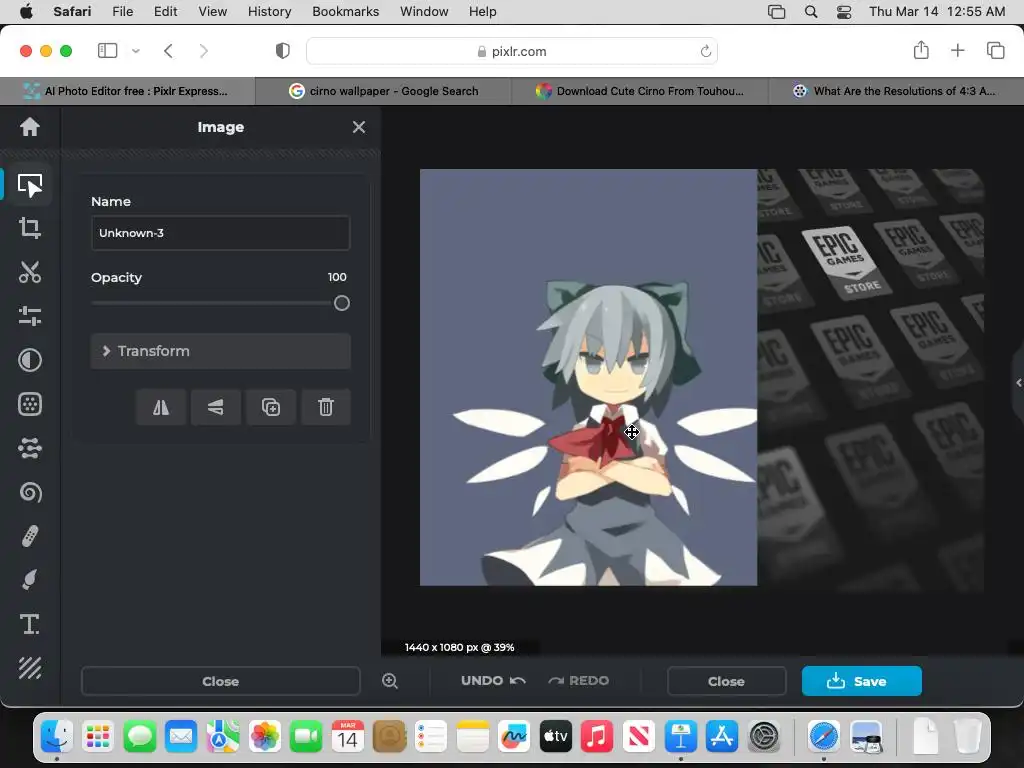Image resolution: width=1024 pixels, height=768 pixels.
Task: Adjust the Opacity slider handle
Action: click(x=342, y=303)
